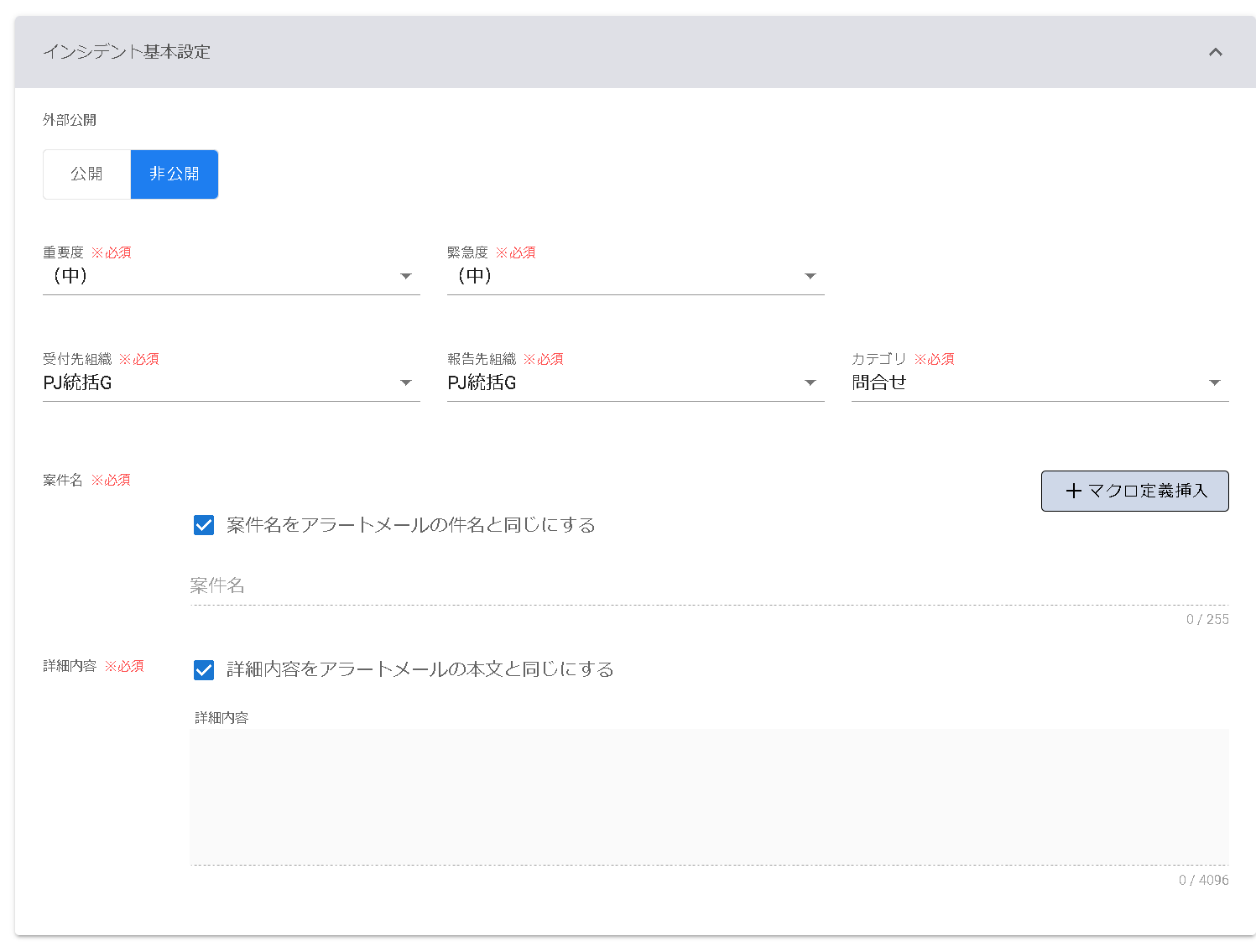Click the 報告先組織 dropdown arrow
The height and width of the screenshot is (952, 1256).
(x=810, y=382)
